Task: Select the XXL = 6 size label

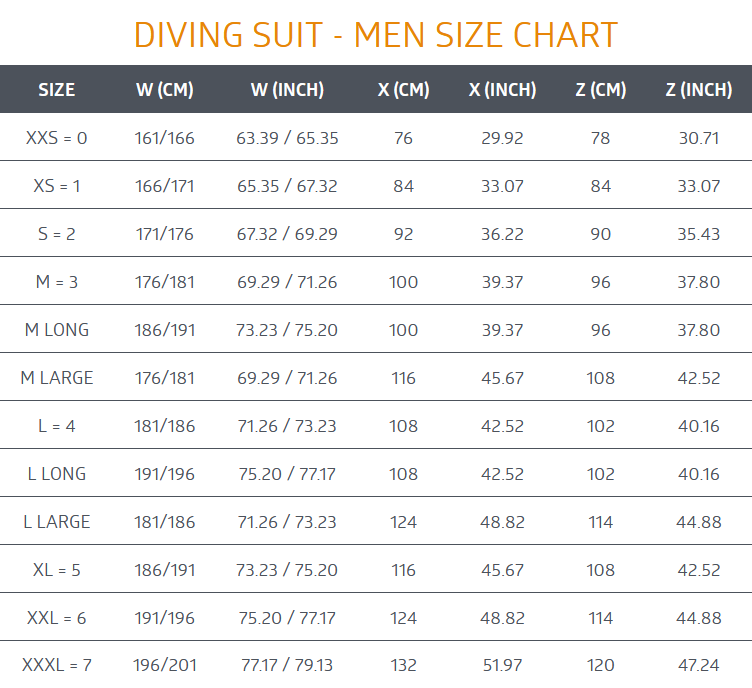Action: pyautogui.click(x=57, y=618)
